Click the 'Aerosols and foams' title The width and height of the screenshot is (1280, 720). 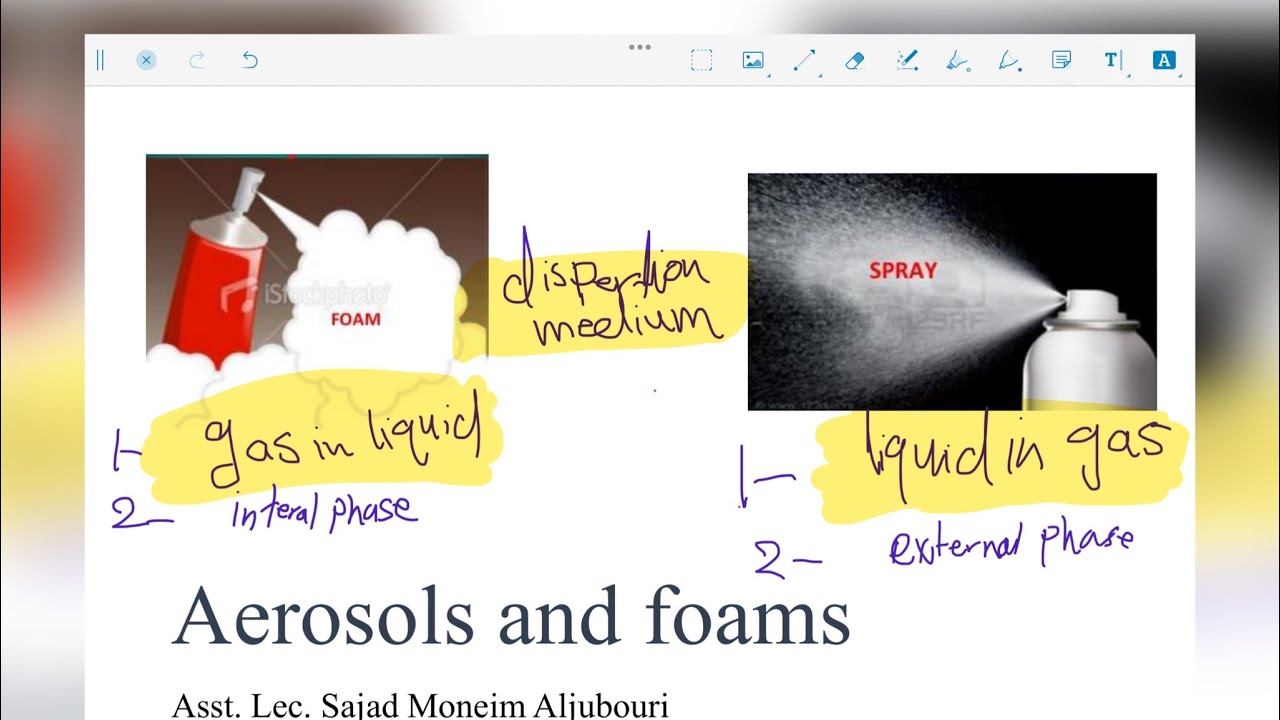tap(511, 615)
